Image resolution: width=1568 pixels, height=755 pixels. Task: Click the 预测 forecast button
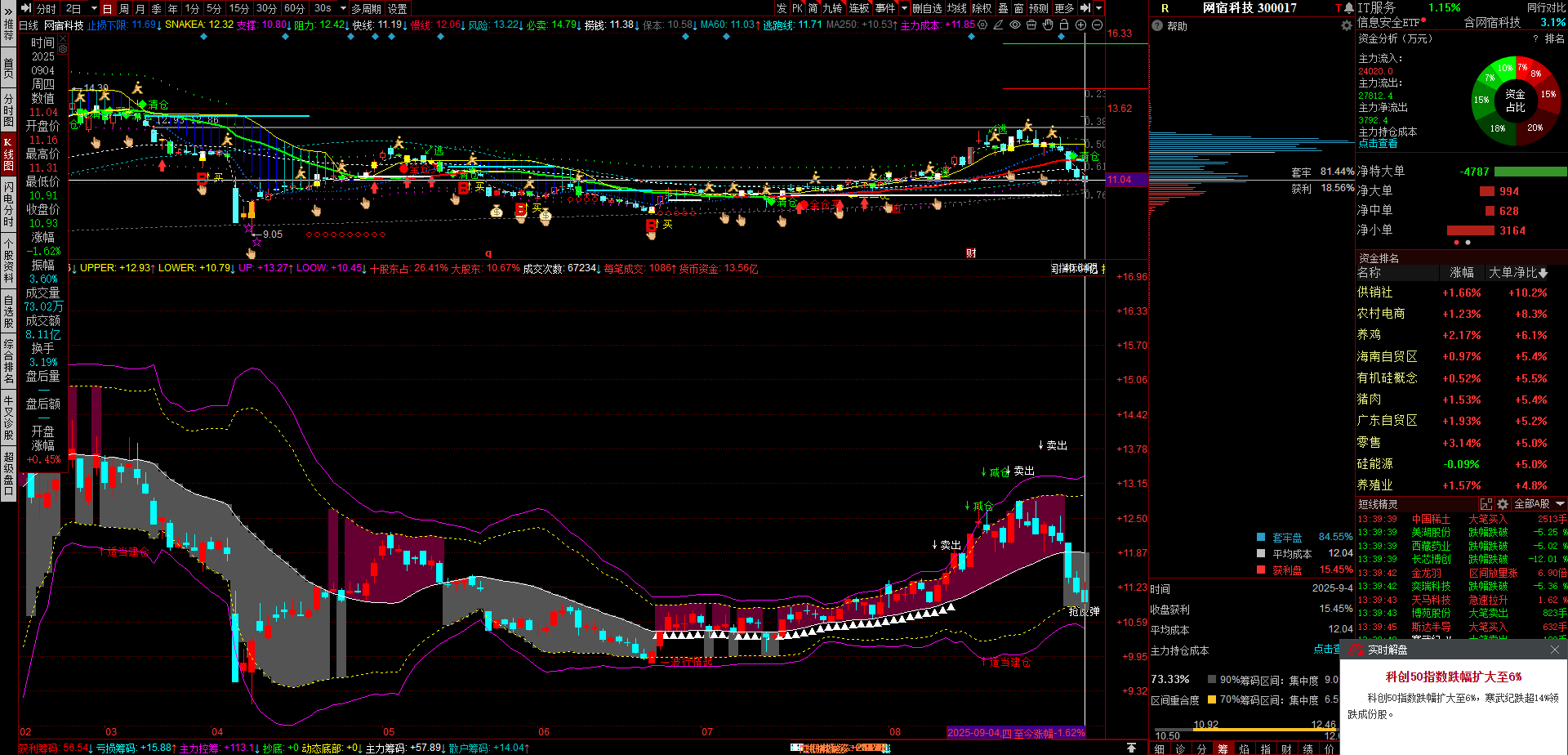[x=1039, y=8]
